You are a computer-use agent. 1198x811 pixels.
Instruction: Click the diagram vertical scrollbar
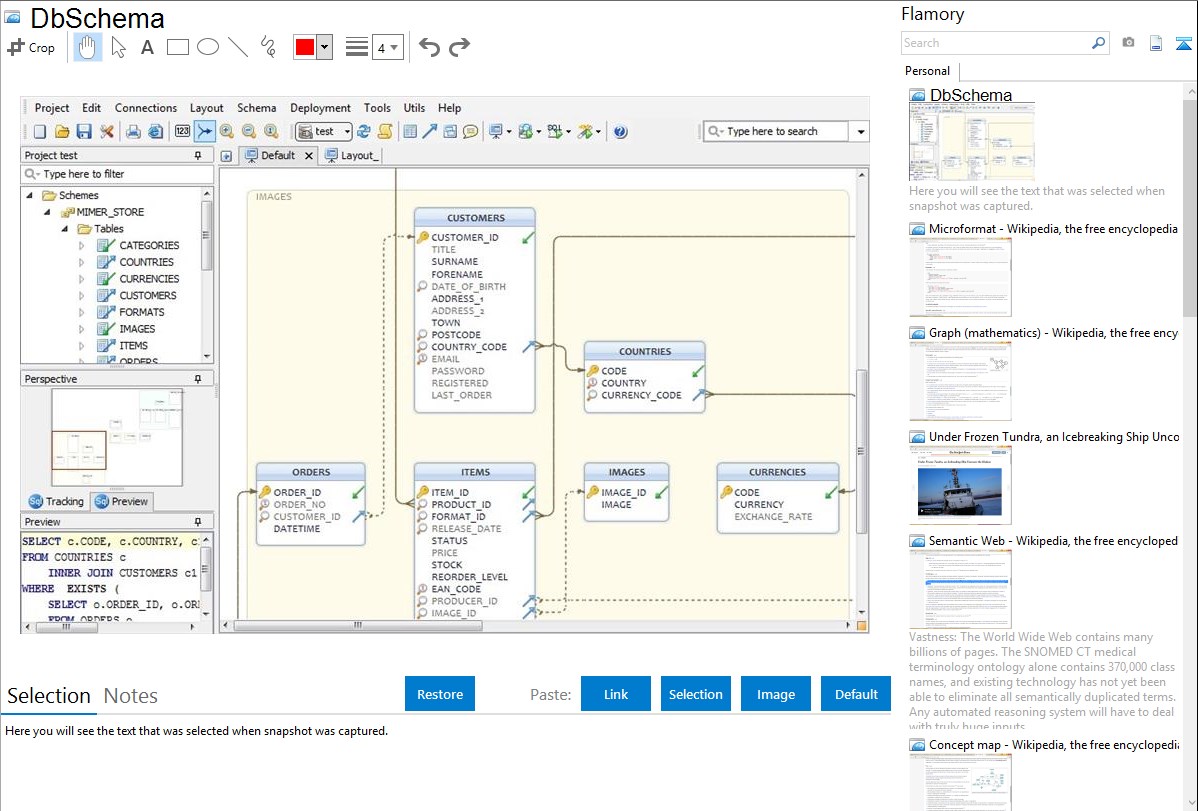coord(862,451)
